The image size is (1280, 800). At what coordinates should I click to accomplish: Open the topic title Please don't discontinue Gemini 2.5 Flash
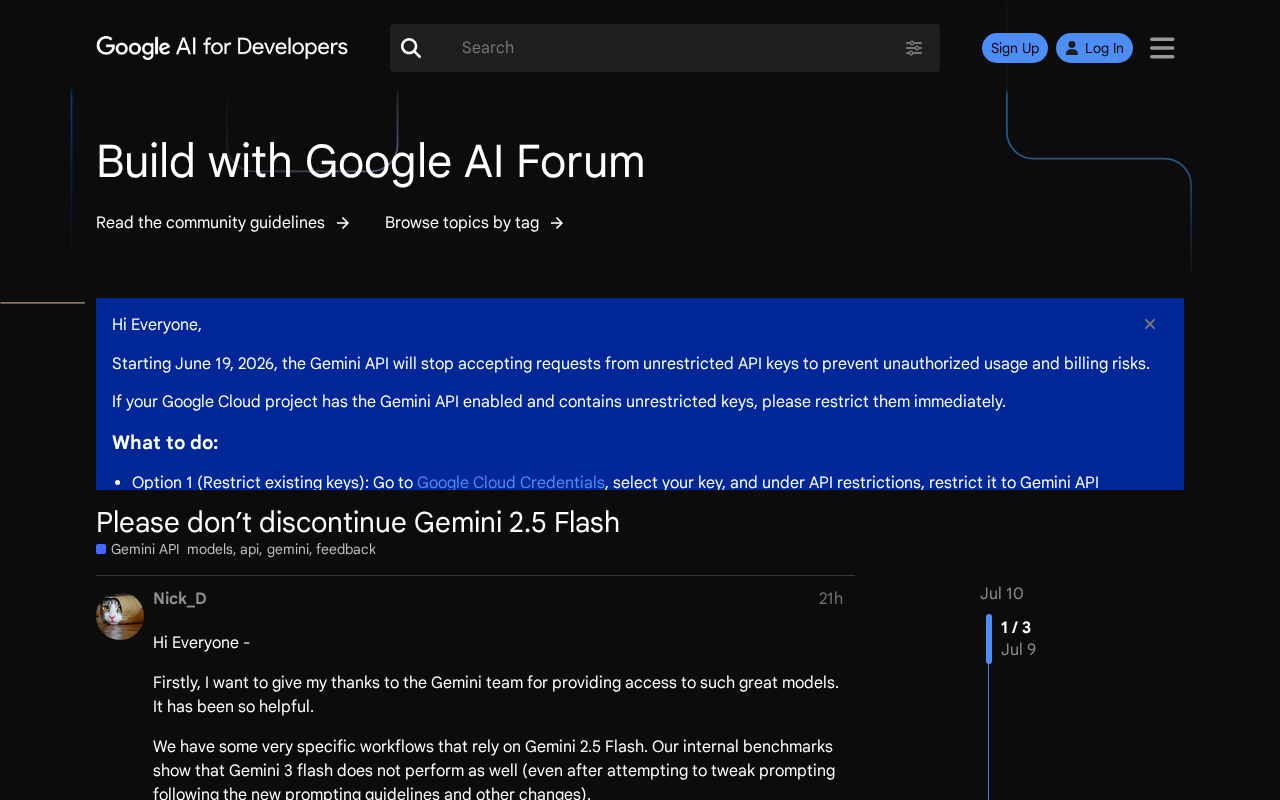tap(358, 522)
